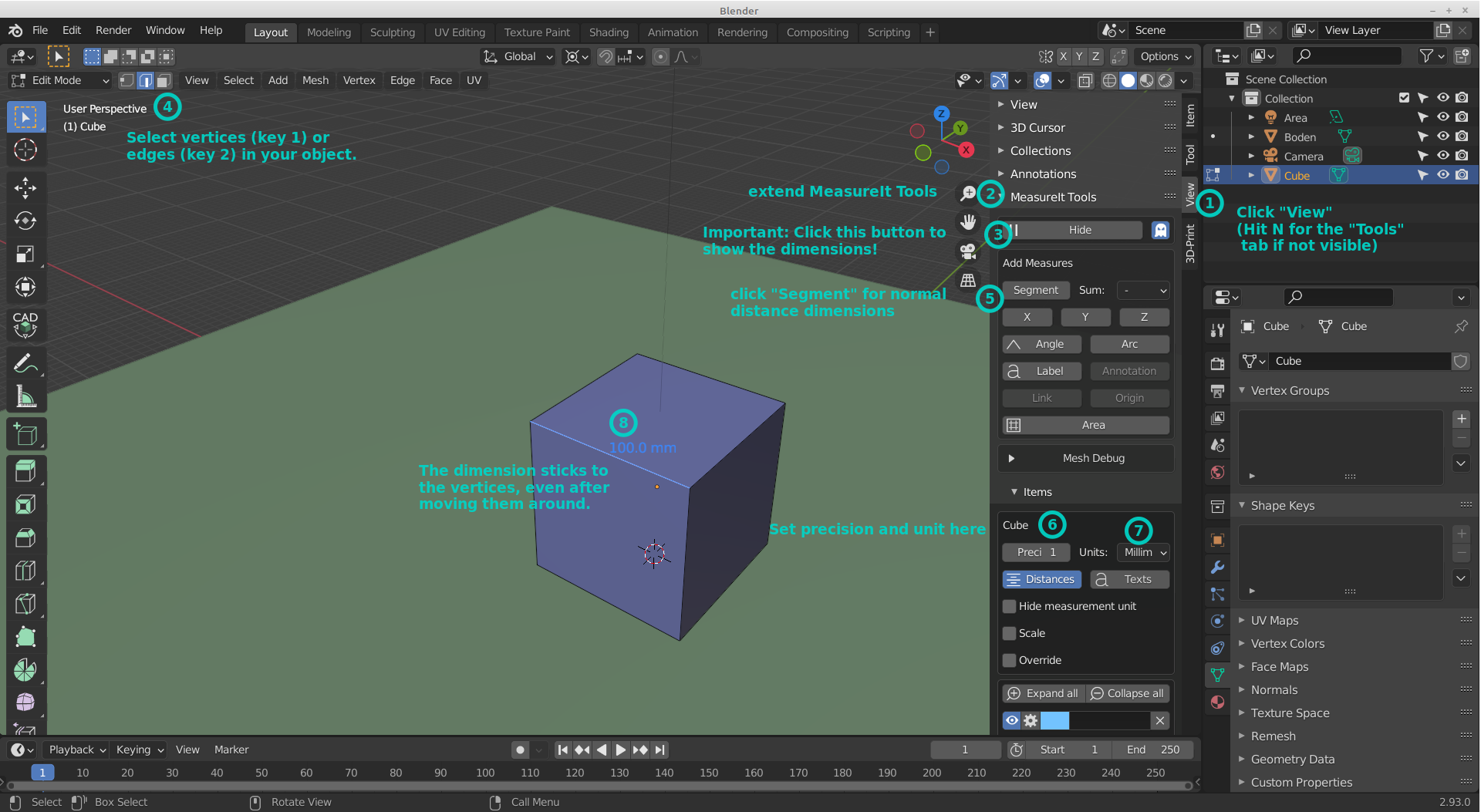Click the blue measure color swatch

1054,720
